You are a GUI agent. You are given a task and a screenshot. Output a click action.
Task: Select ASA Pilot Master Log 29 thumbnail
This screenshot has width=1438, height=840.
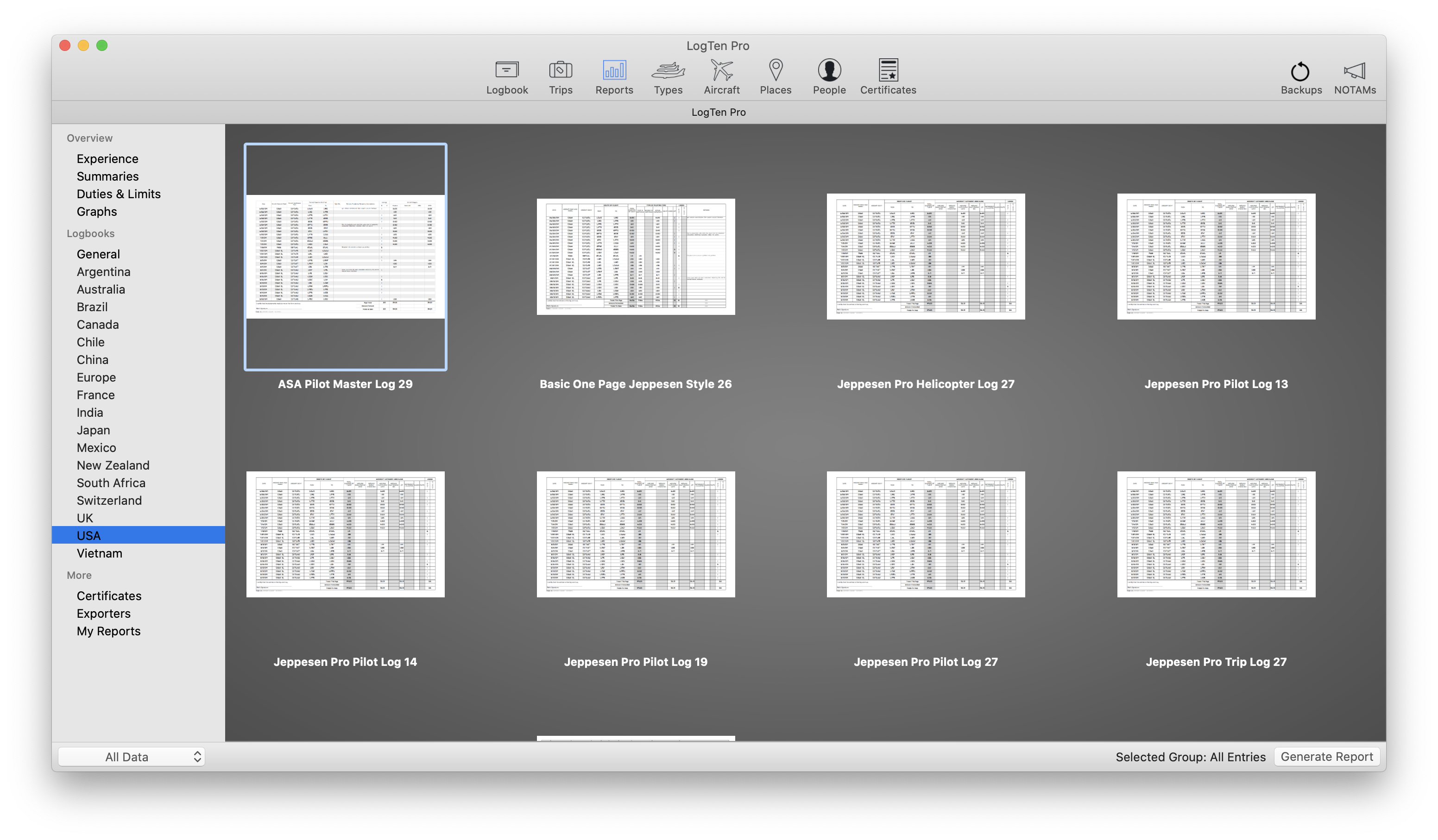click(345, 257)
